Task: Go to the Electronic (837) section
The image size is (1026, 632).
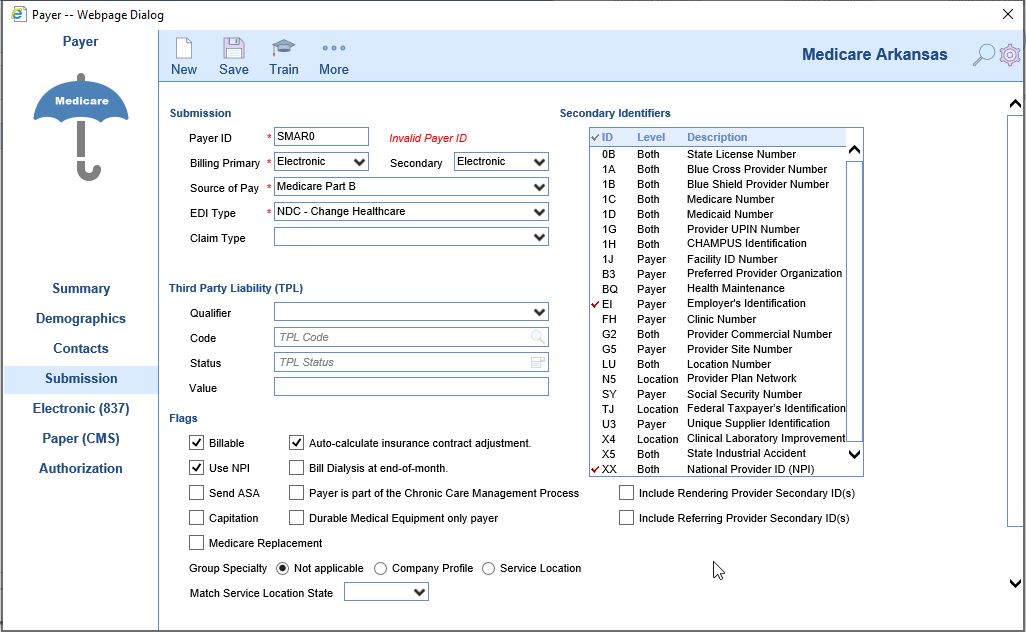Action: [80, 409]
